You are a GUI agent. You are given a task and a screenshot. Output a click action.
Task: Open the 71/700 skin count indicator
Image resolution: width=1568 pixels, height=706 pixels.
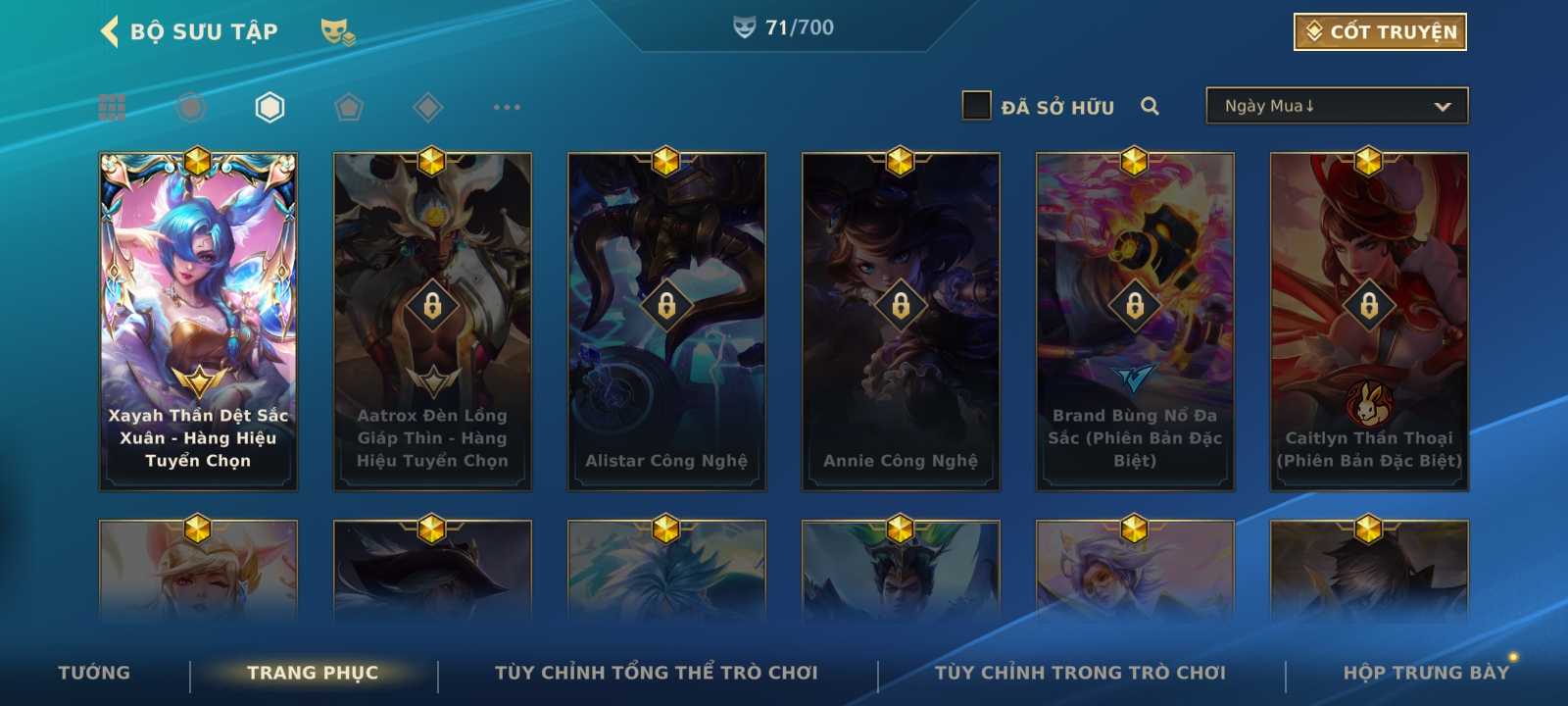pos(784,27)
